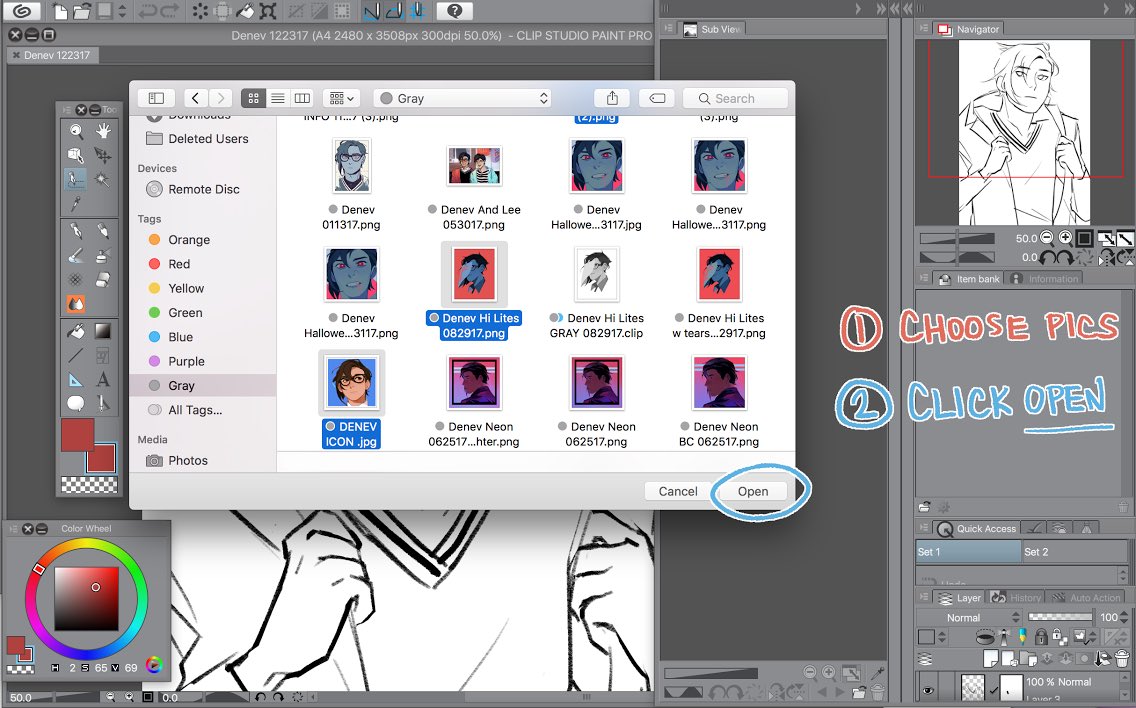Open the Information tab
This screenshot has height=708, width=1136.
point(1045,279)
